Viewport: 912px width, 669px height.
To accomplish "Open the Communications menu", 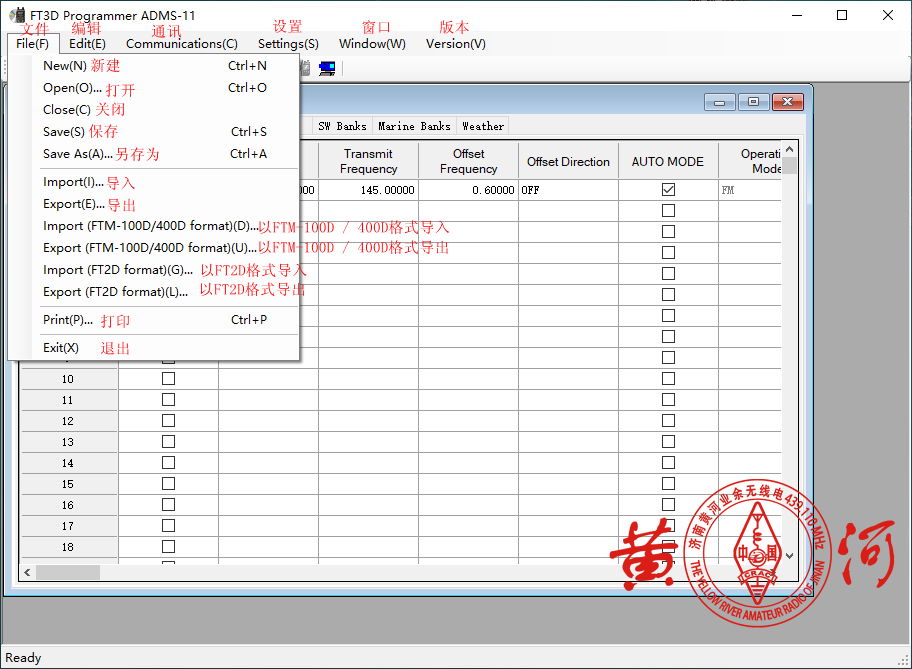I will click(x=181, y=44).
